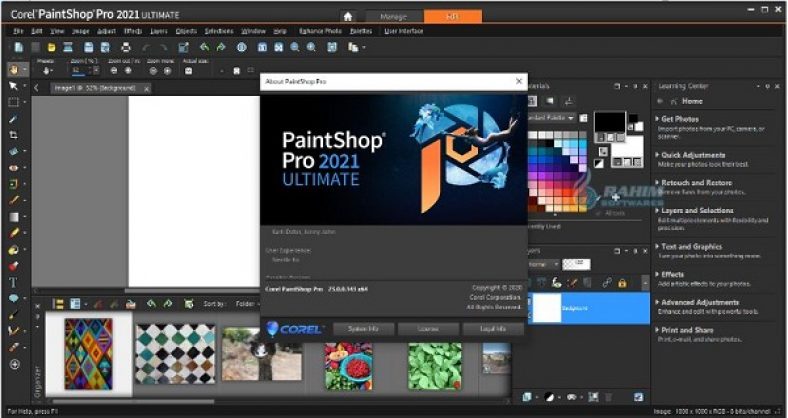
Task: Expand the Layers and Selections topic
Action: click(697, 211)
